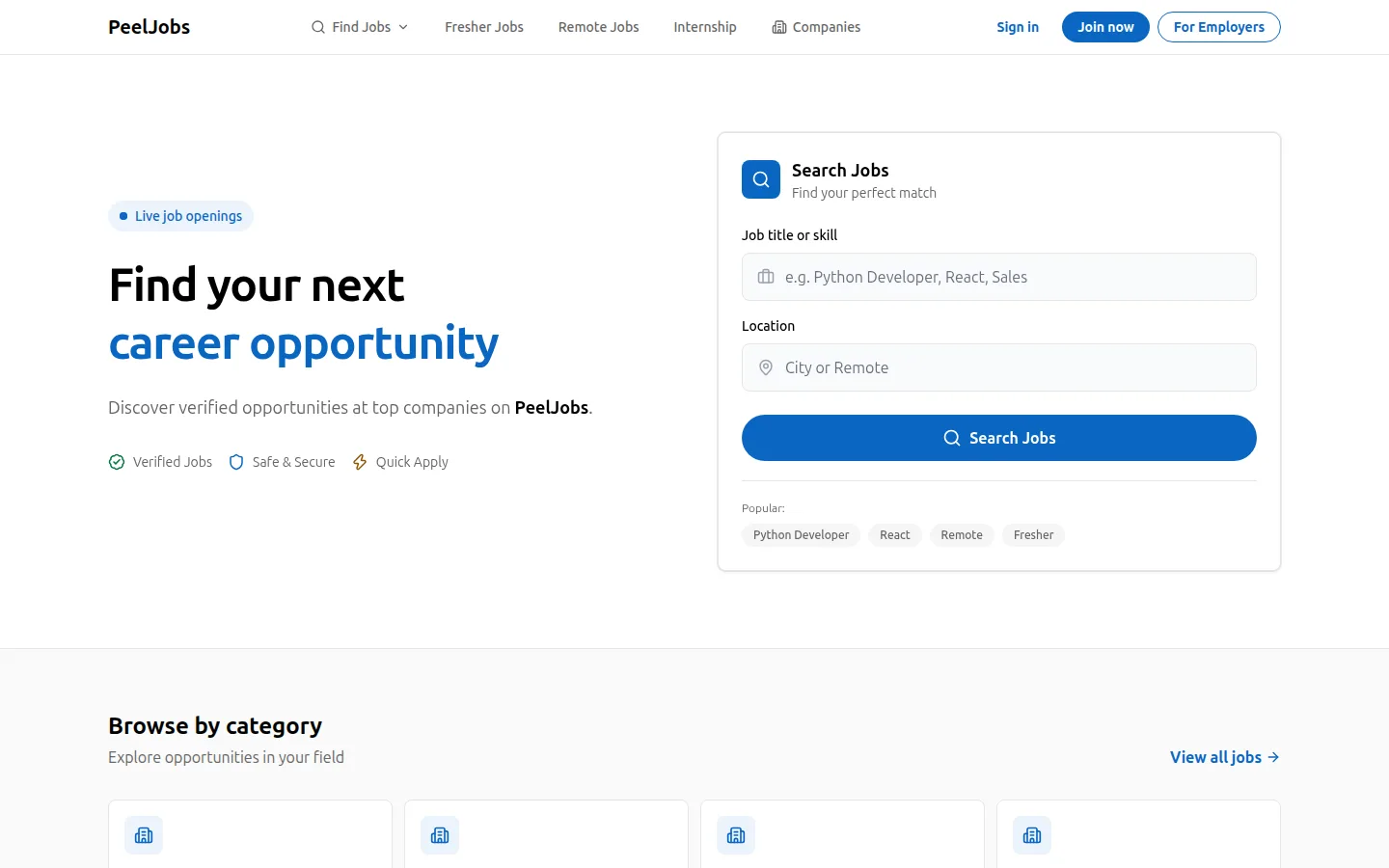
Task: Focus the City or Remote location input
Action: pos(999,367)
